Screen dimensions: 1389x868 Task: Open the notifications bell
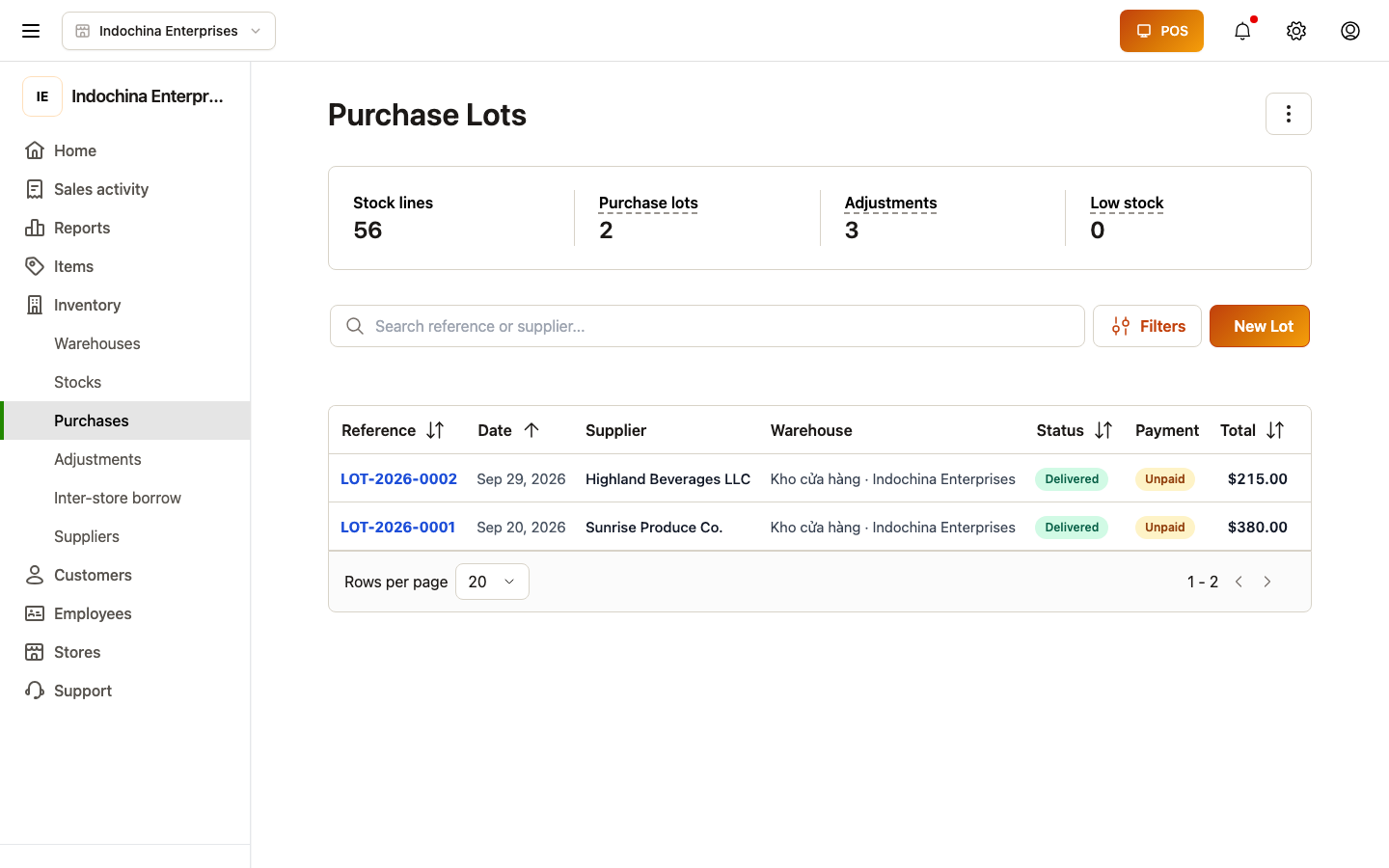click(1242, 31)
